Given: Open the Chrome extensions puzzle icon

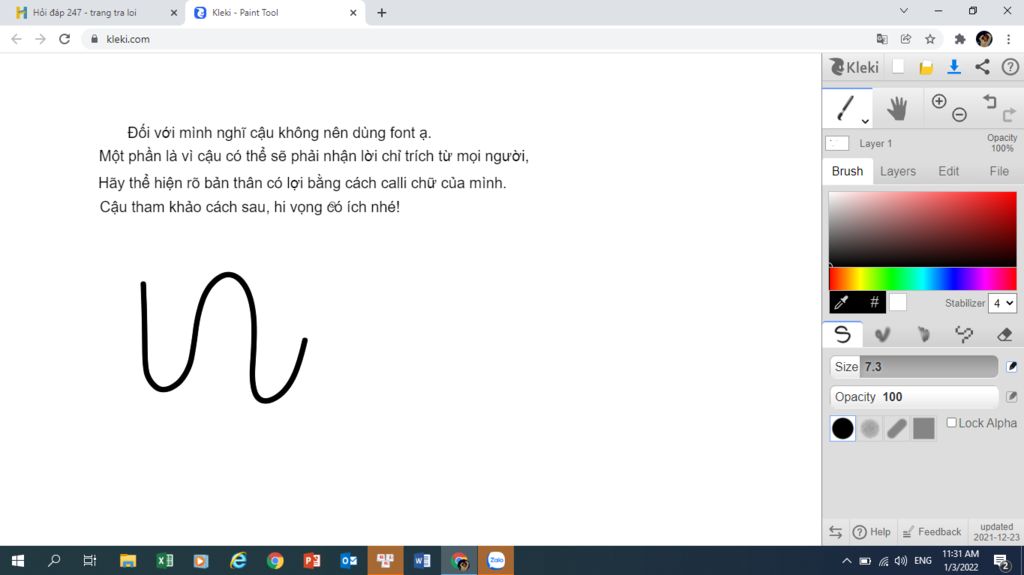Looking at the screenshot, I should pos(959,39).
